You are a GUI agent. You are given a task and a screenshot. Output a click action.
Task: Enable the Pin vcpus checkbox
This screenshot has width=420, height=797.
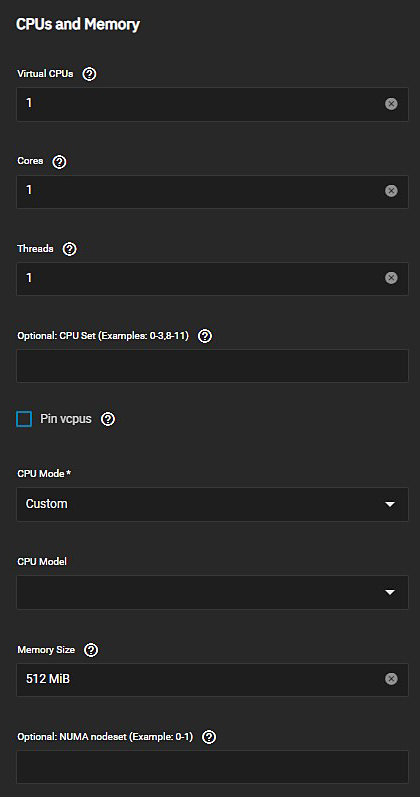pos(24,419)
